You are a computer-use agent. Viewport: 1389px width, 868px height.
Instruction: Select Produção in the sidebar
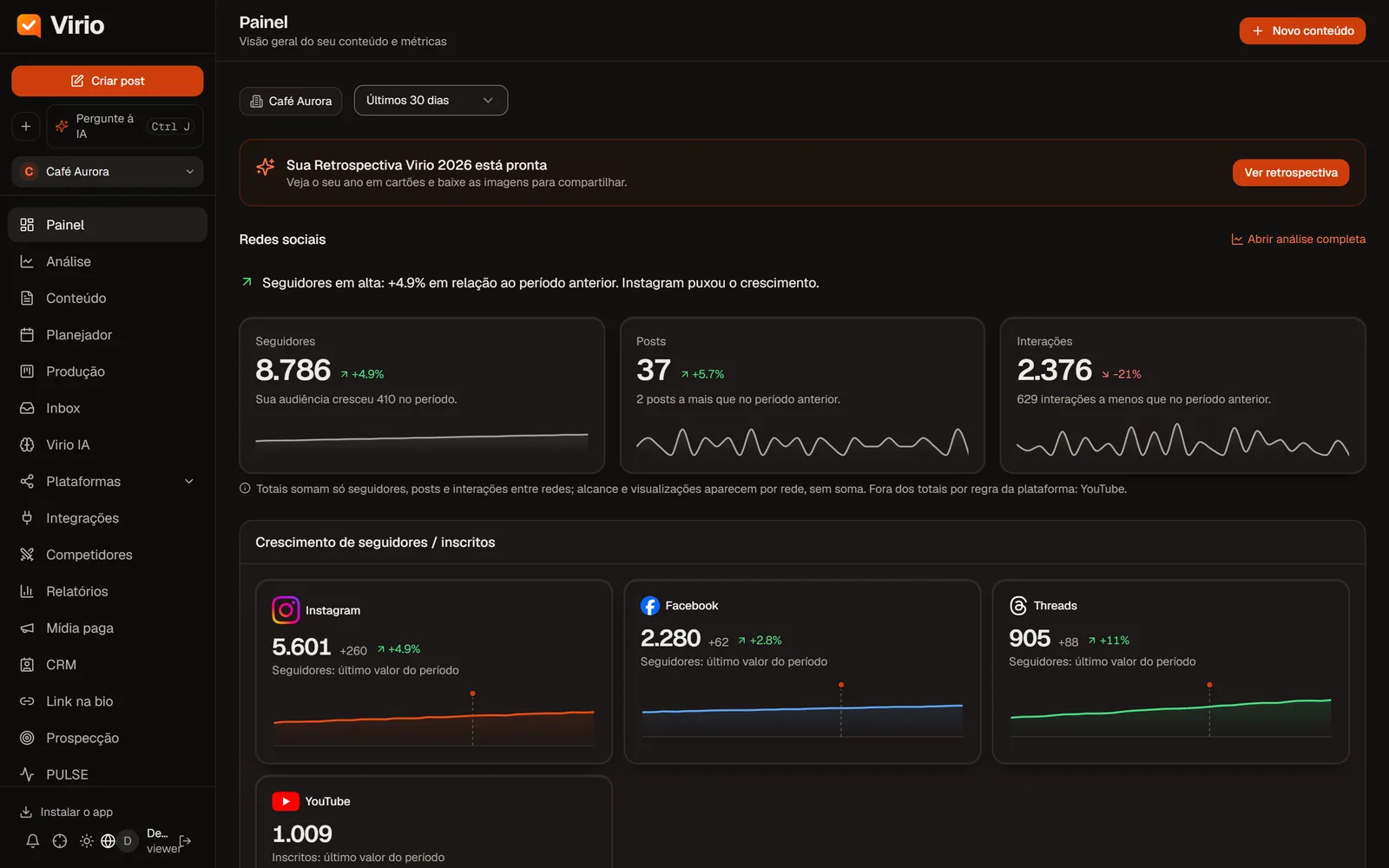pyautogui.click(x=108, y=372)
